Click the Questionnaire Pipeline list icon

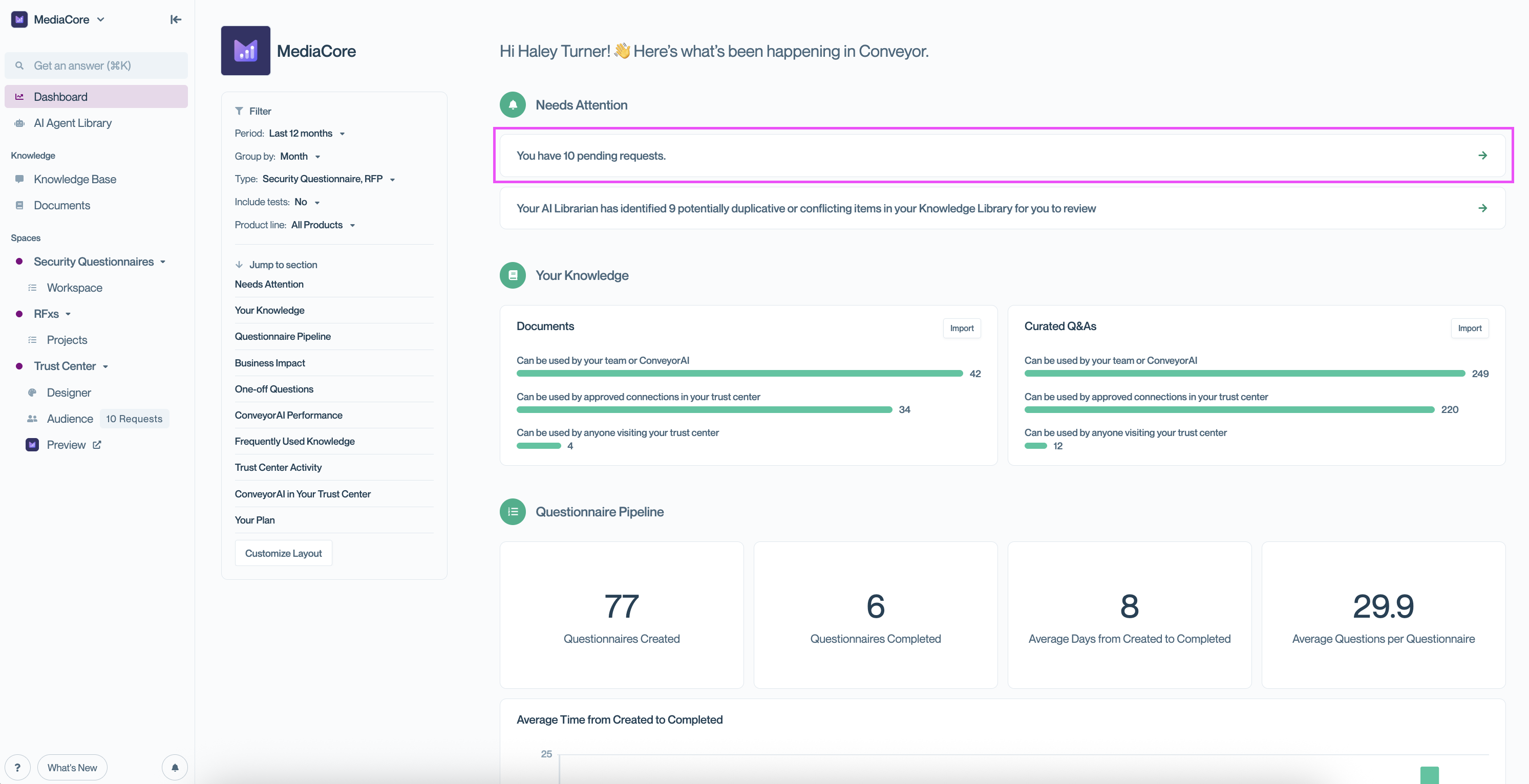(512, 512)
